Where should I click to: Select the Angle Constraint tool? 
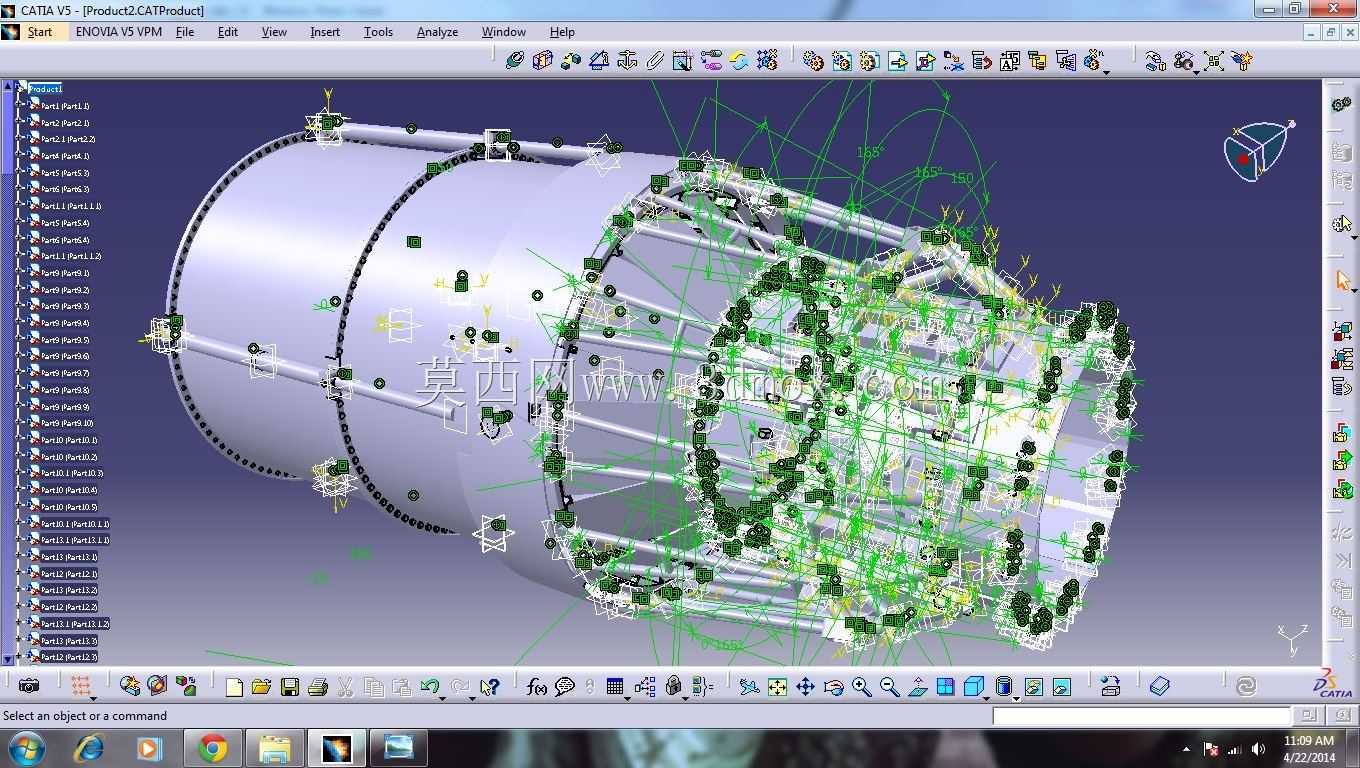[598, 61]
